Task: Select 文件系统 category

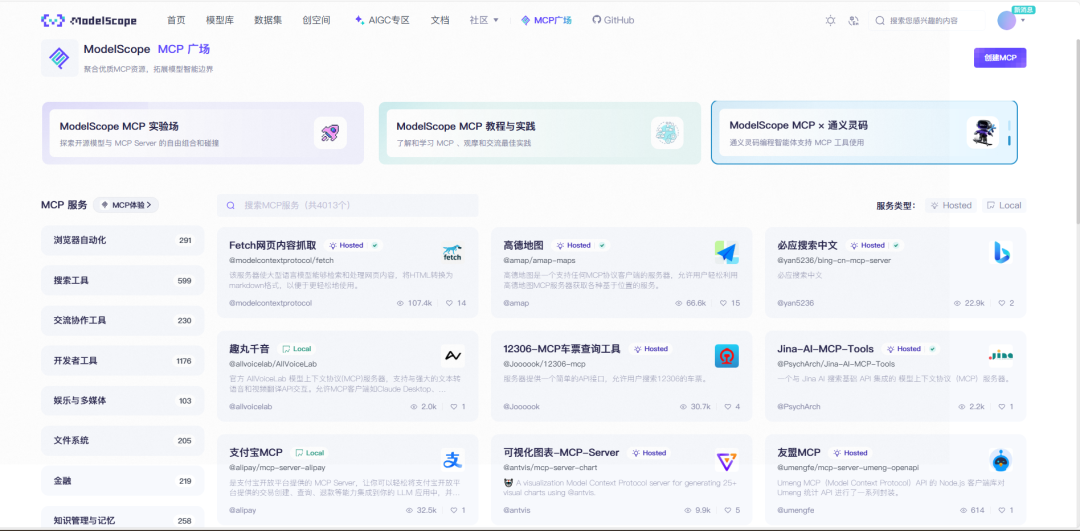Action: tap(123, 440)
